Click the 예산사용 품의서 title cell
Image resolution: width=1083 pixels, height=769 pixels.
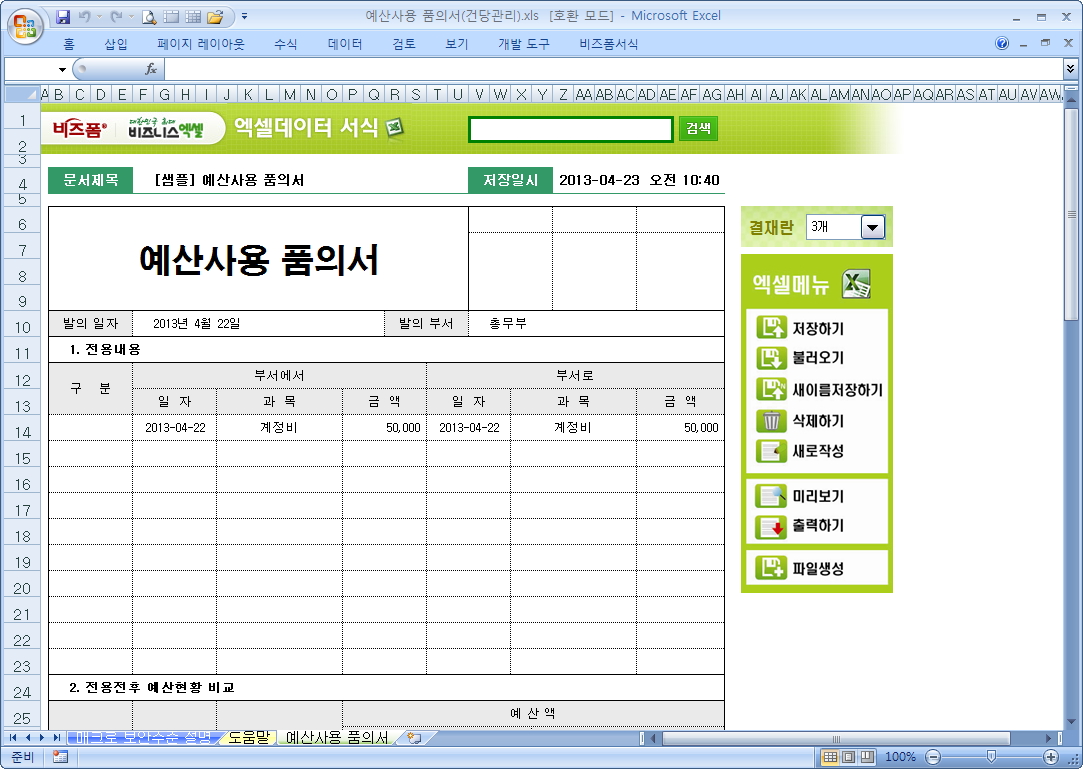(258, 258)
